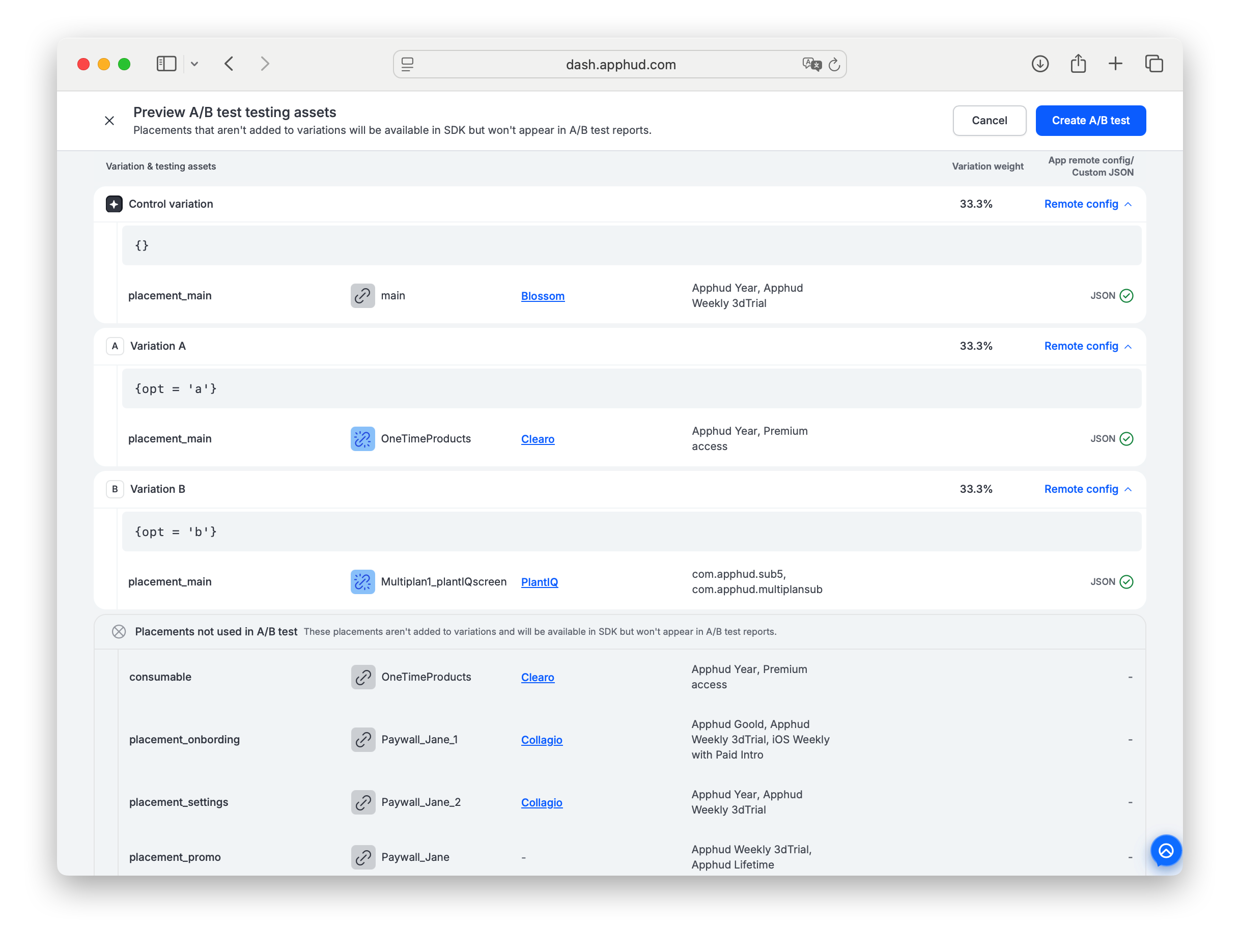Collapse Remote config for Variation B
This screenshot has width=1240, height=952.
[1088, 489]
